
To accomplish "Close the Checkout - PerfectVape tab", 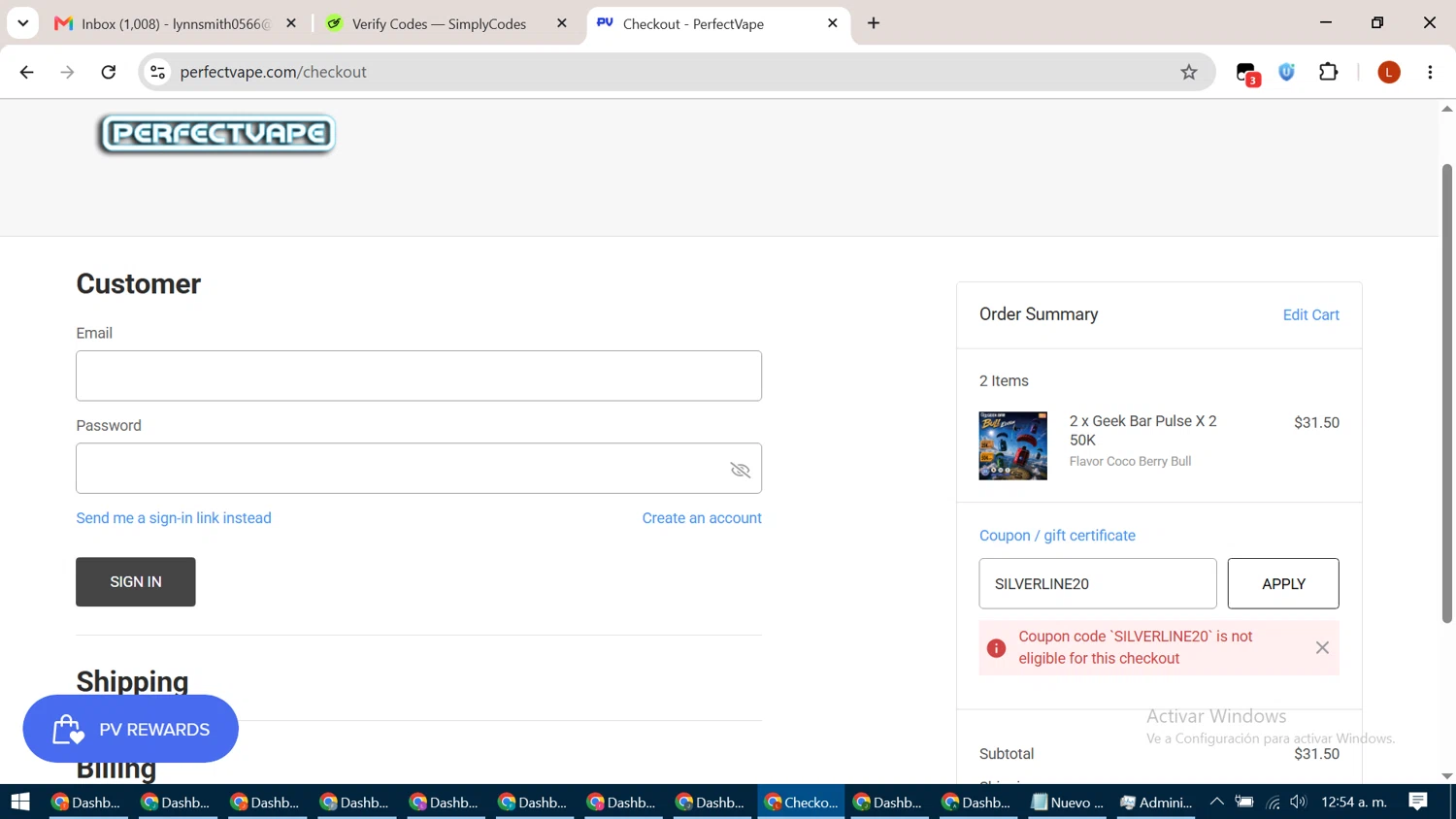I will [832, 23].
